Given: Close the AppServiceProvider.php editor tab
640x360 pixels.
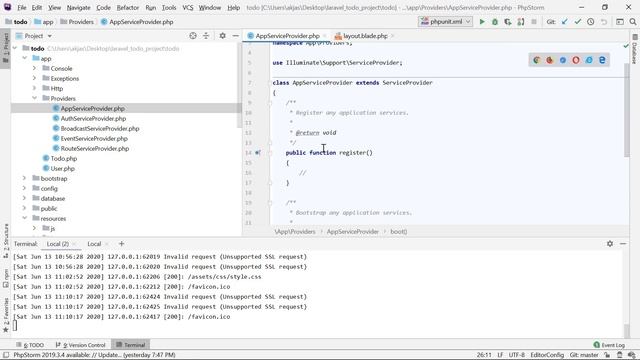Looking at the screenshot, I should [x=325, y=36].
